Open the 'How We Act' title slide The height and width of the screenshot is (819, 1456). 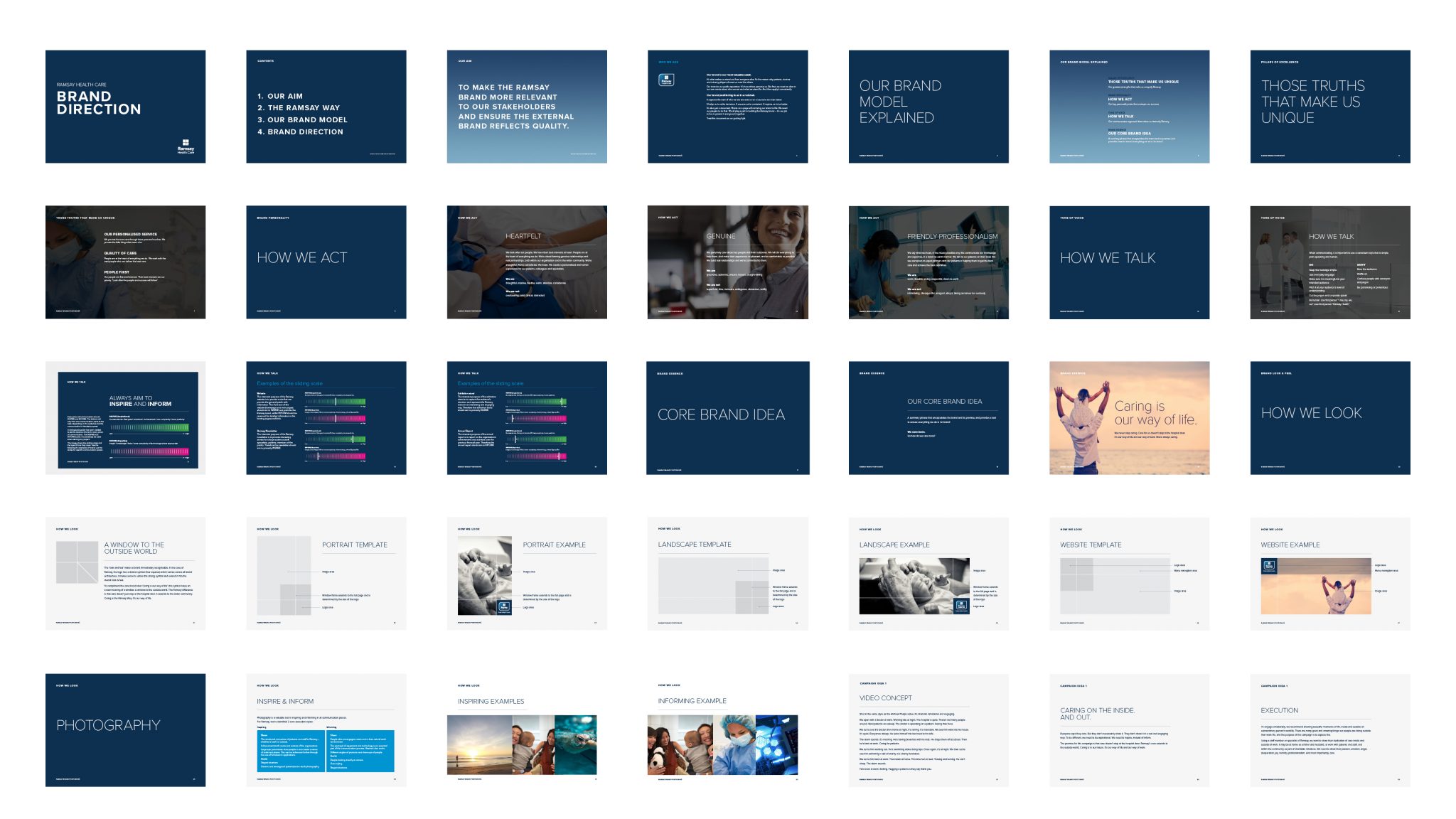coord(326,262)
